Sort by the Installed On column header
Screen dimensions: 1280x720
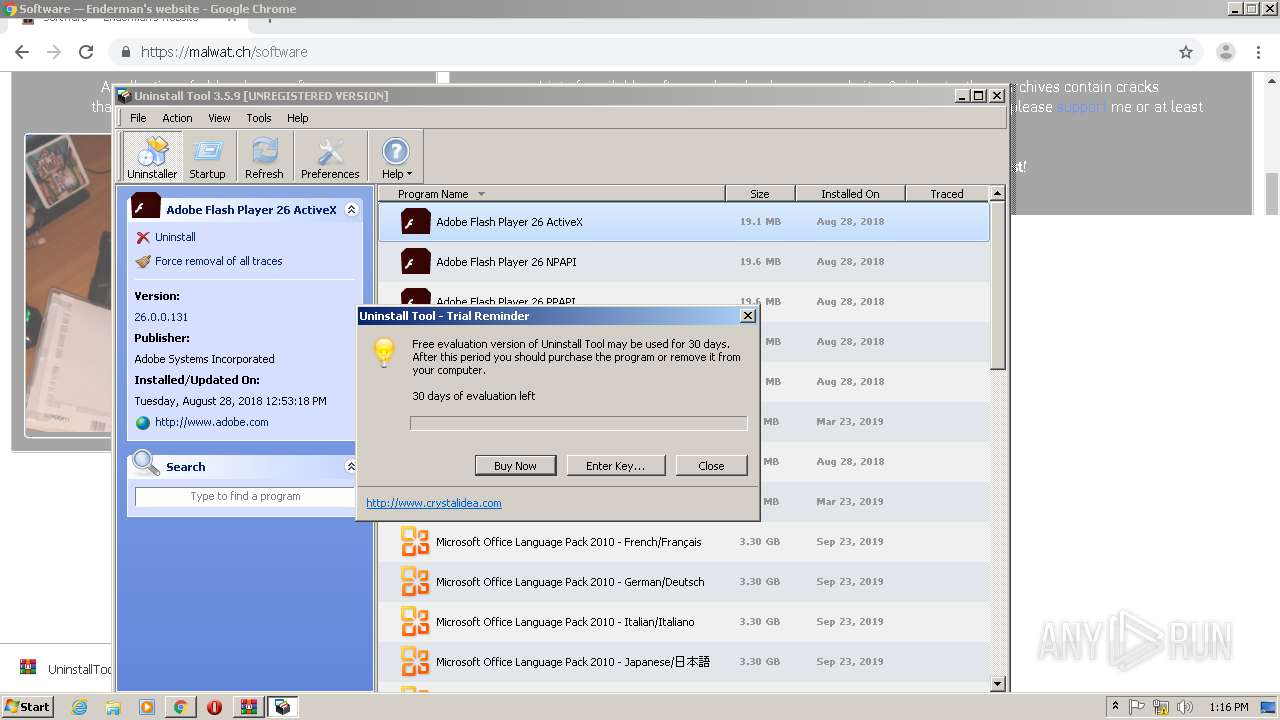[850, 194]
